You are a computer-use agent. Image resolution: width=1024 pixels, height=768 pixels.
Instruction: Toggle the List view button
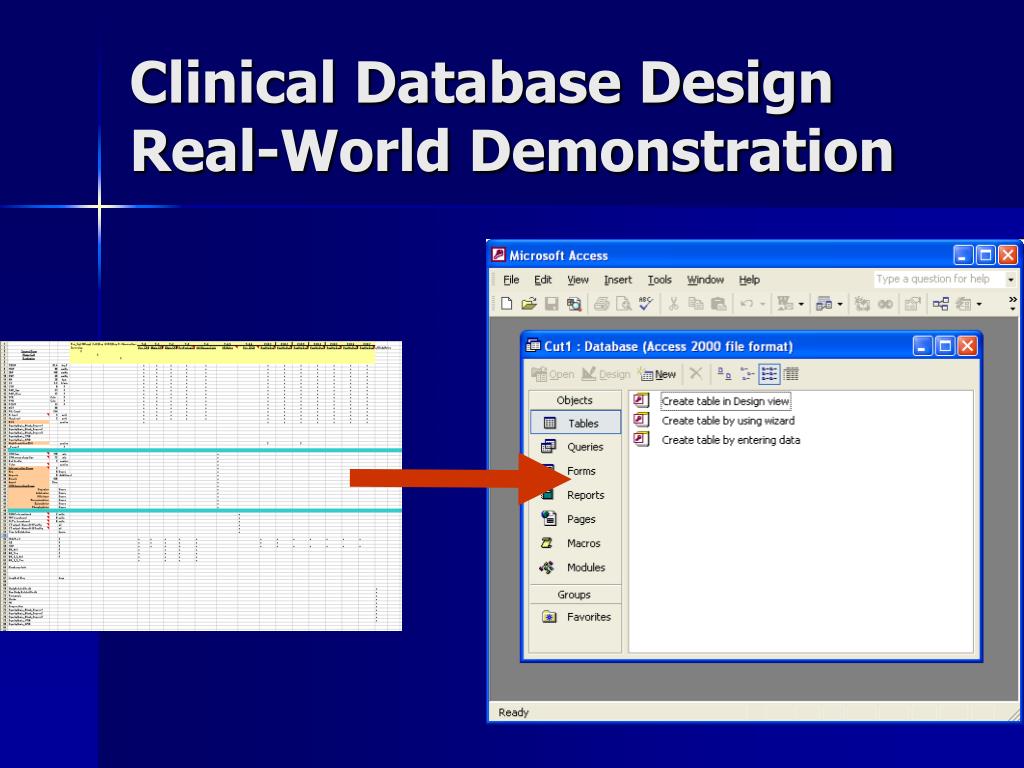click(x=769, y=374)
